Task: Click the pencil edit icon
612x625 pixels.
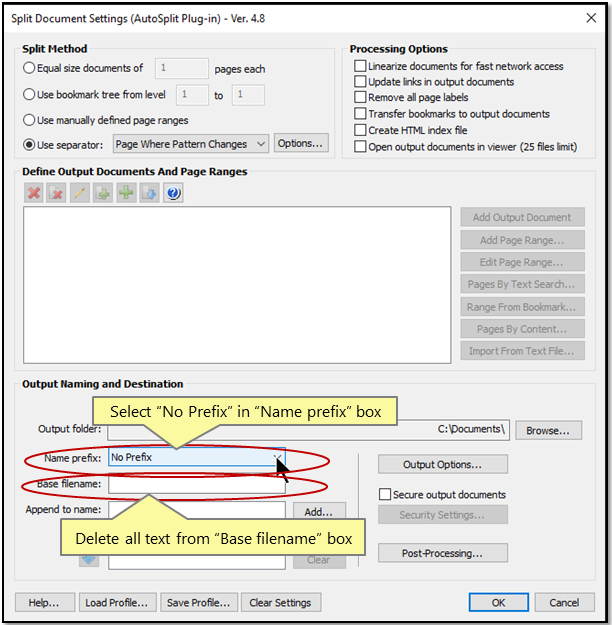Action: 80,193
